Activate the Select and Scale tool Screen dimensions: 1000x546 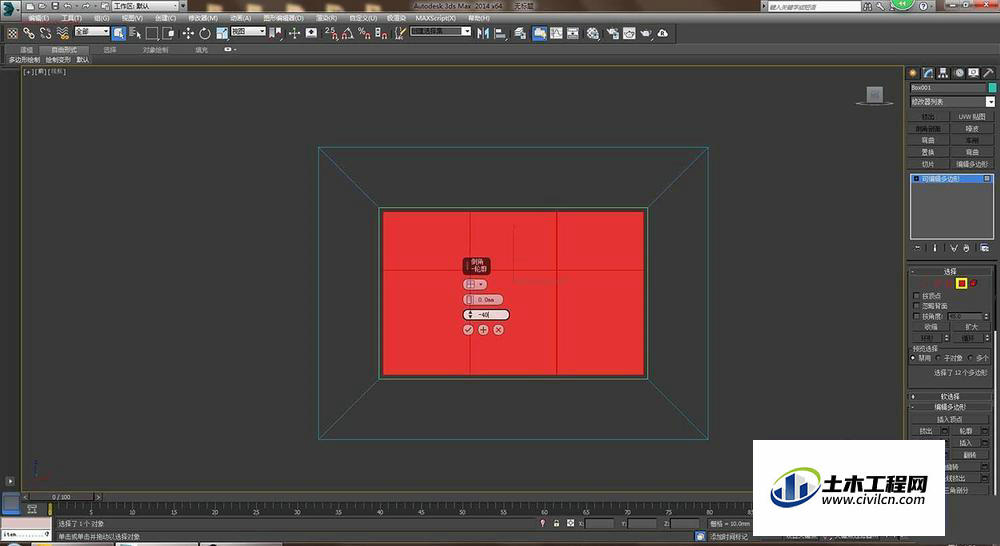tap(221, 33)
